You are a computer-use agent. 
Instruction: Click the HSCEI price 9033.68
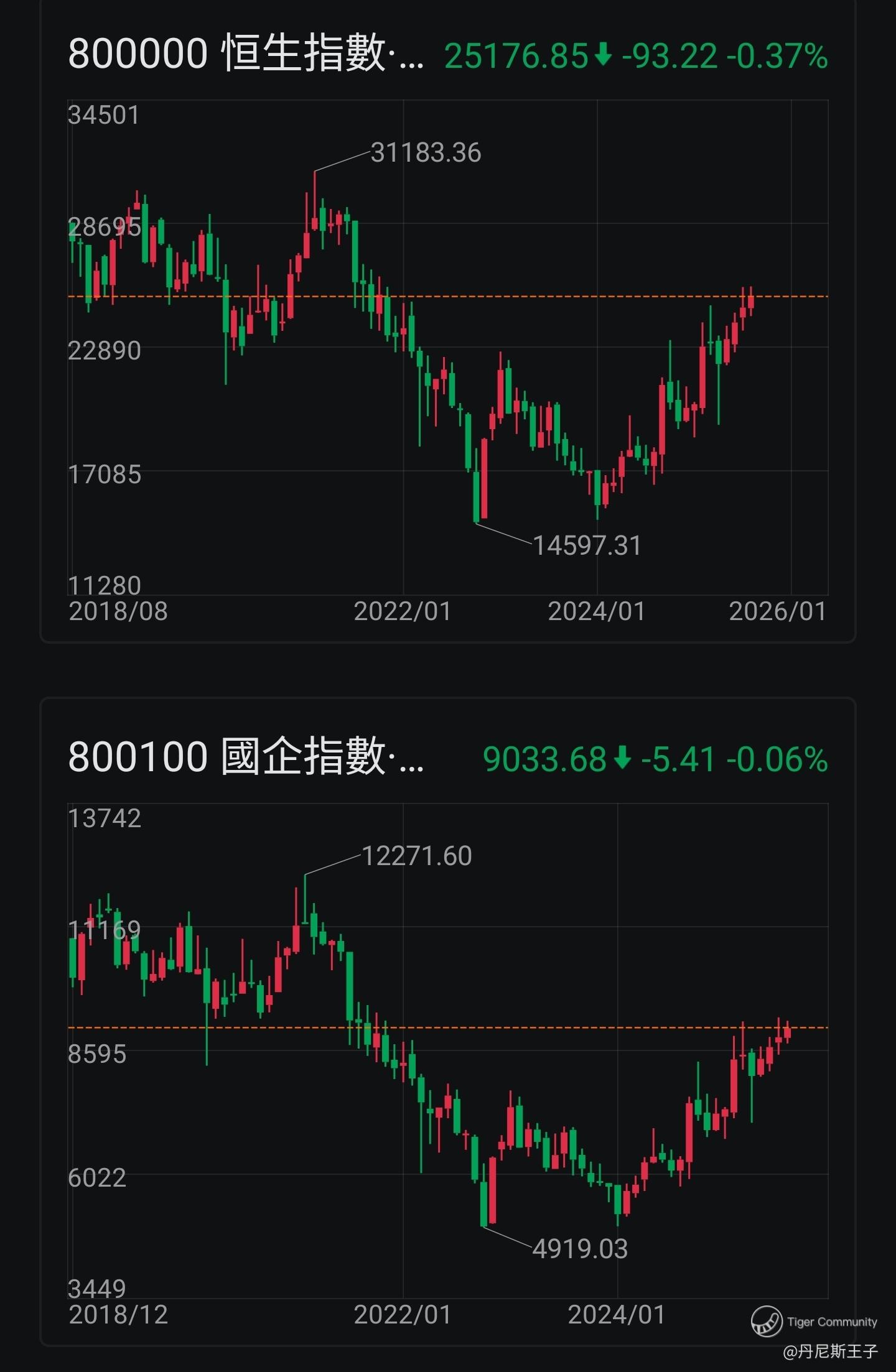tap(544, 760)
